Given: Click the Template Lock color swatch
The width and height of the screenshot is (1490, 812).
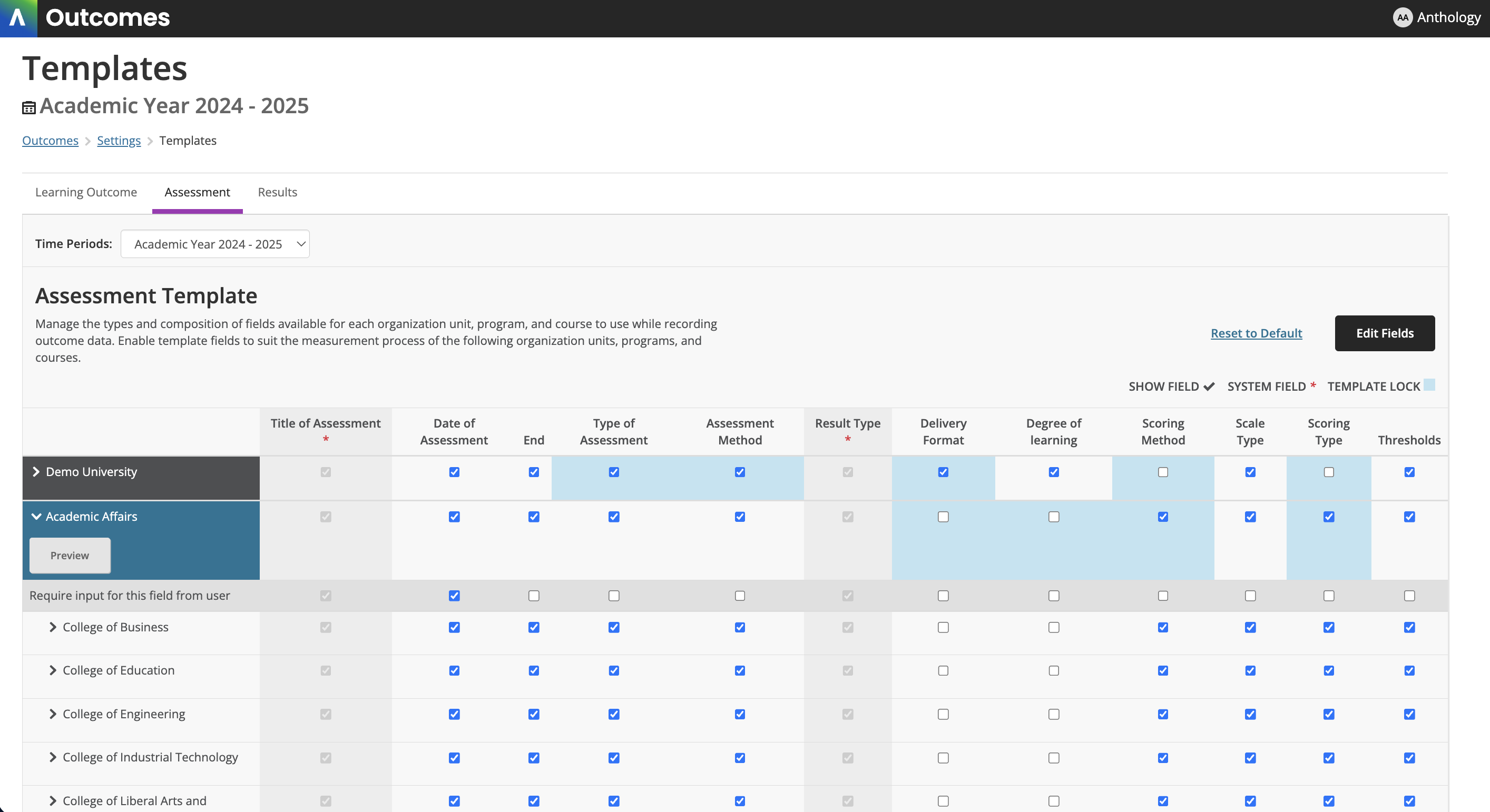Looking at the screenshot, I should pyautogui.click(x=1429, y=385).
